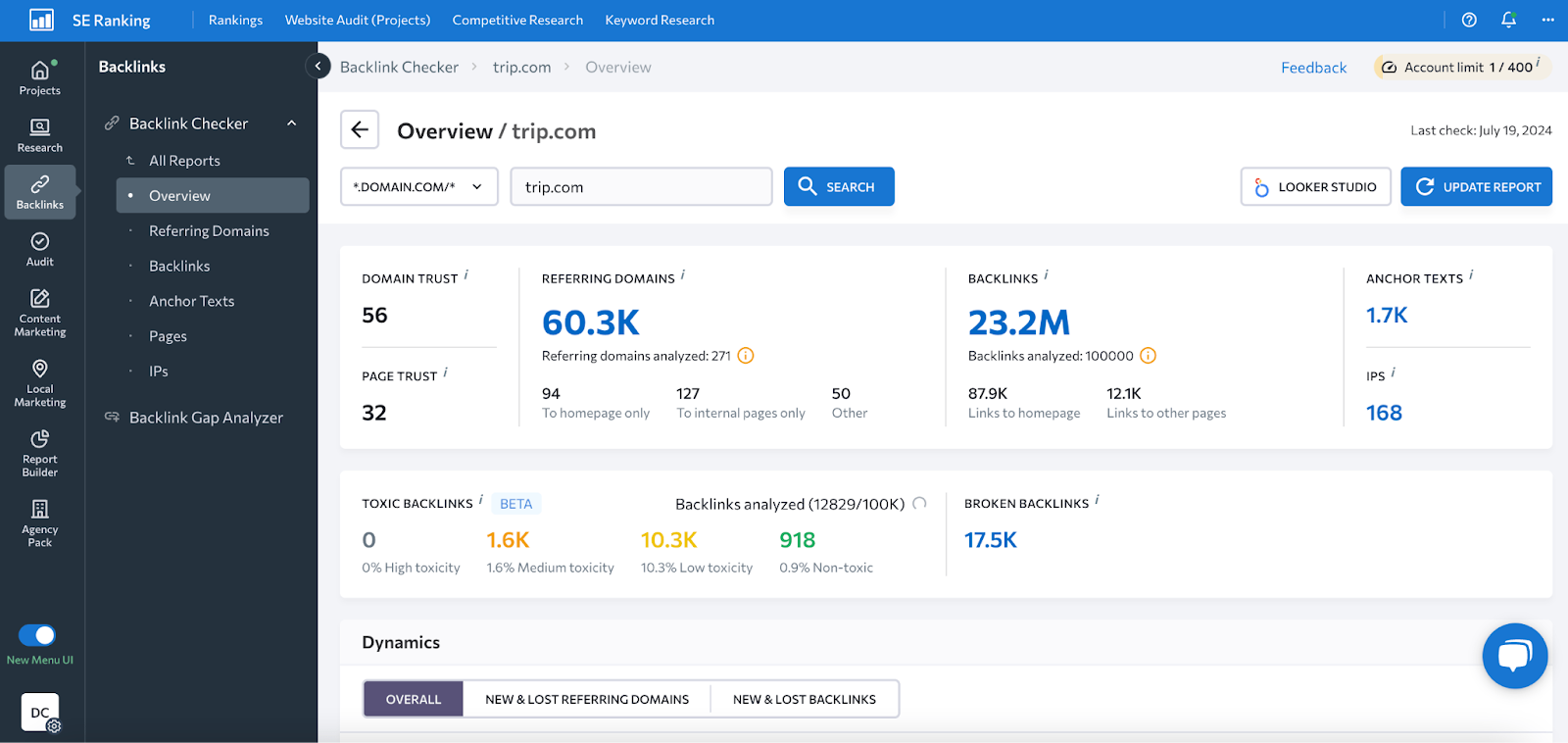Click the domain input field containing trip.com

pos(641,186)
